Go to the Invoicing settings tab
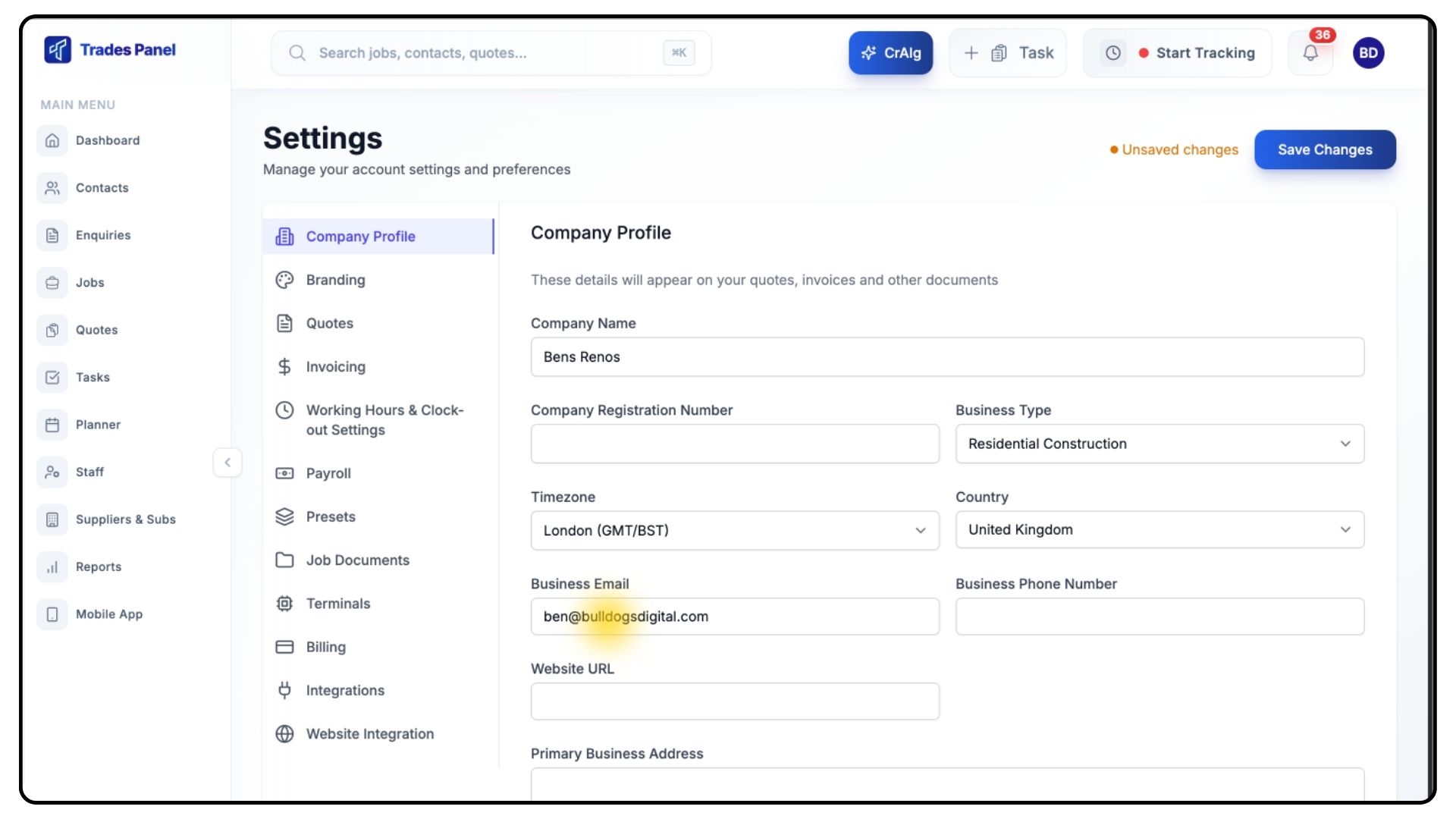1456x819 pixels. coord(335,367)
